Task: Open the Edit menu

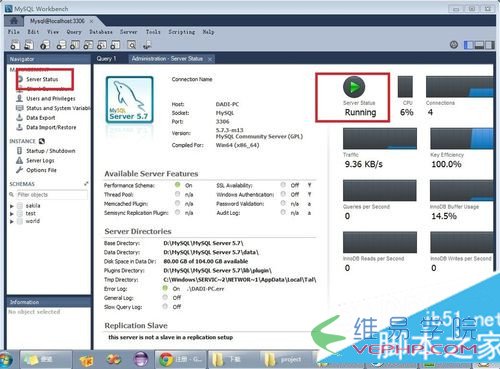Action: coord(33,32)
